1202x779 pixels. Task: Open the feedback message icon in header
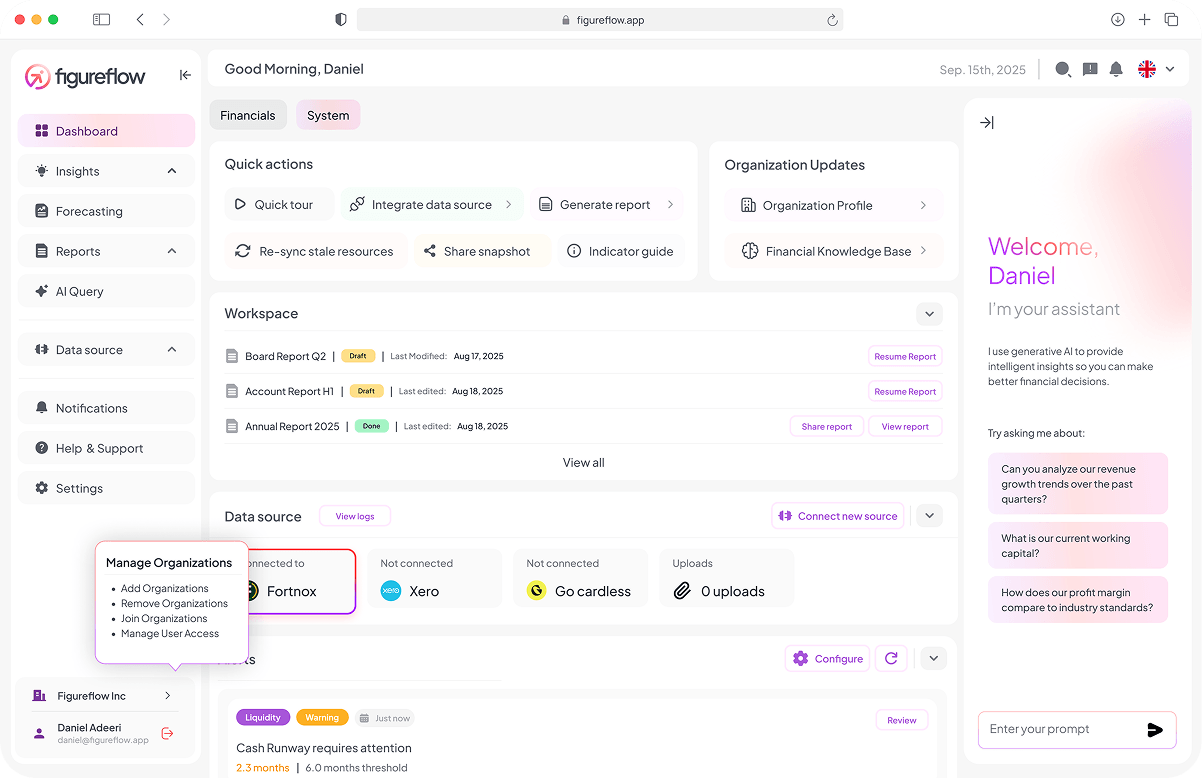point(1090,69)
